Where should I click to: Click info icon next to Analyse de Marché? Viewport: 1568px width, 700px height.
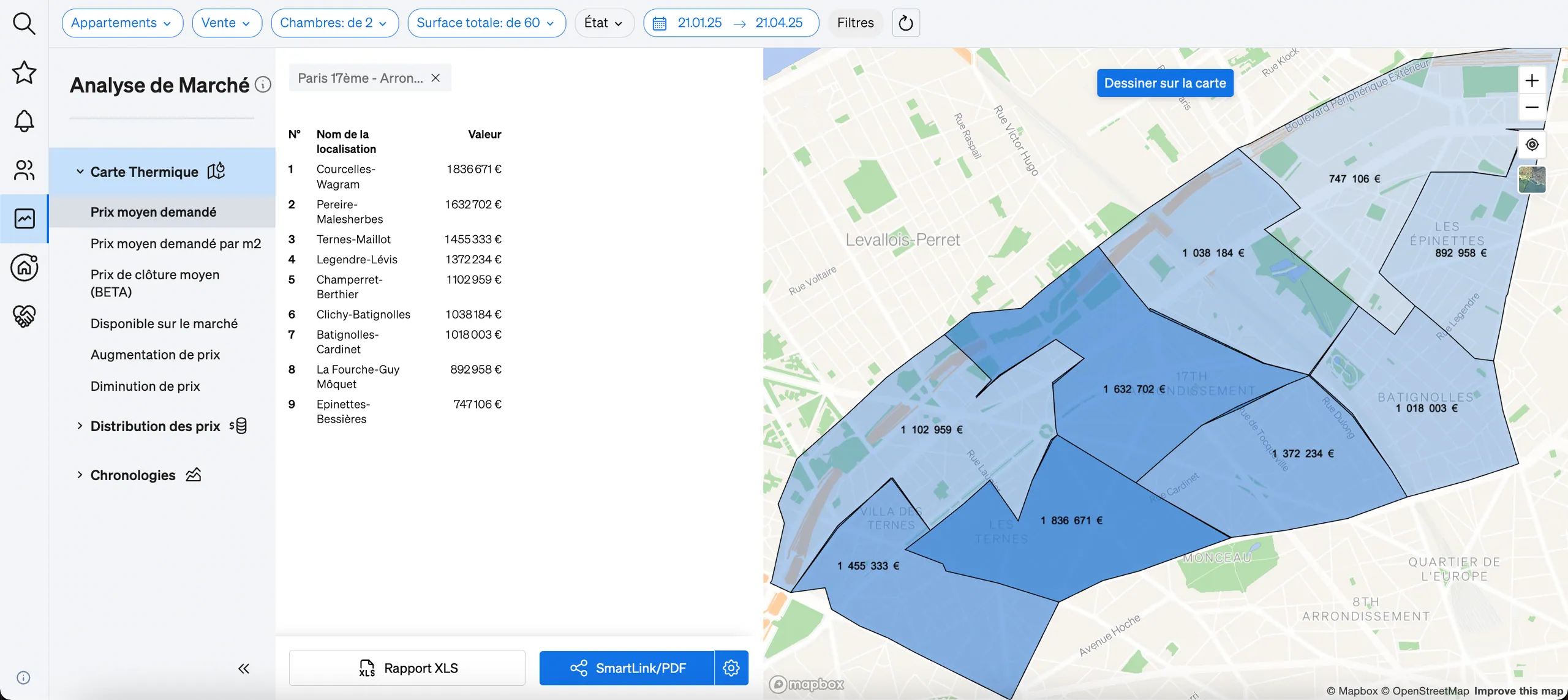pos(263,85)
